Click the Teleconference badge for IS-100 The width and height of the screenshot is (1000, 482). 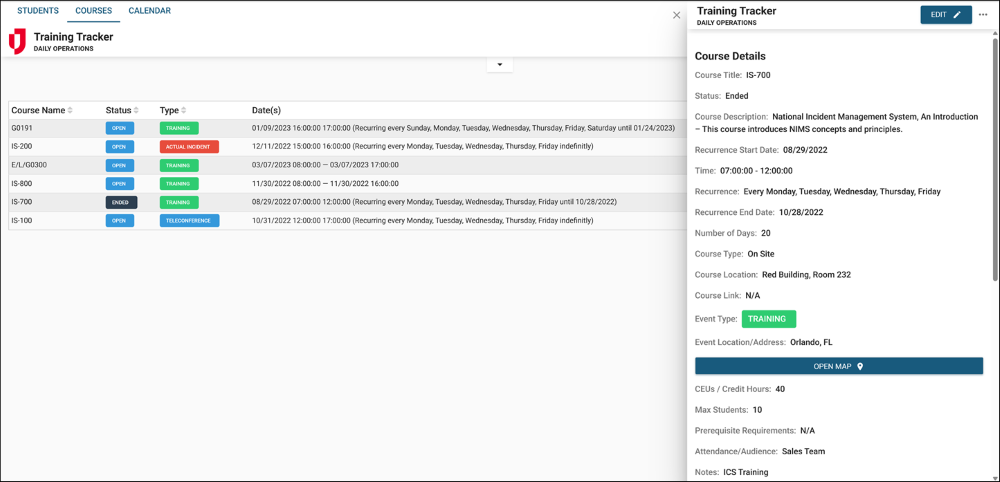tap(189, 221)
